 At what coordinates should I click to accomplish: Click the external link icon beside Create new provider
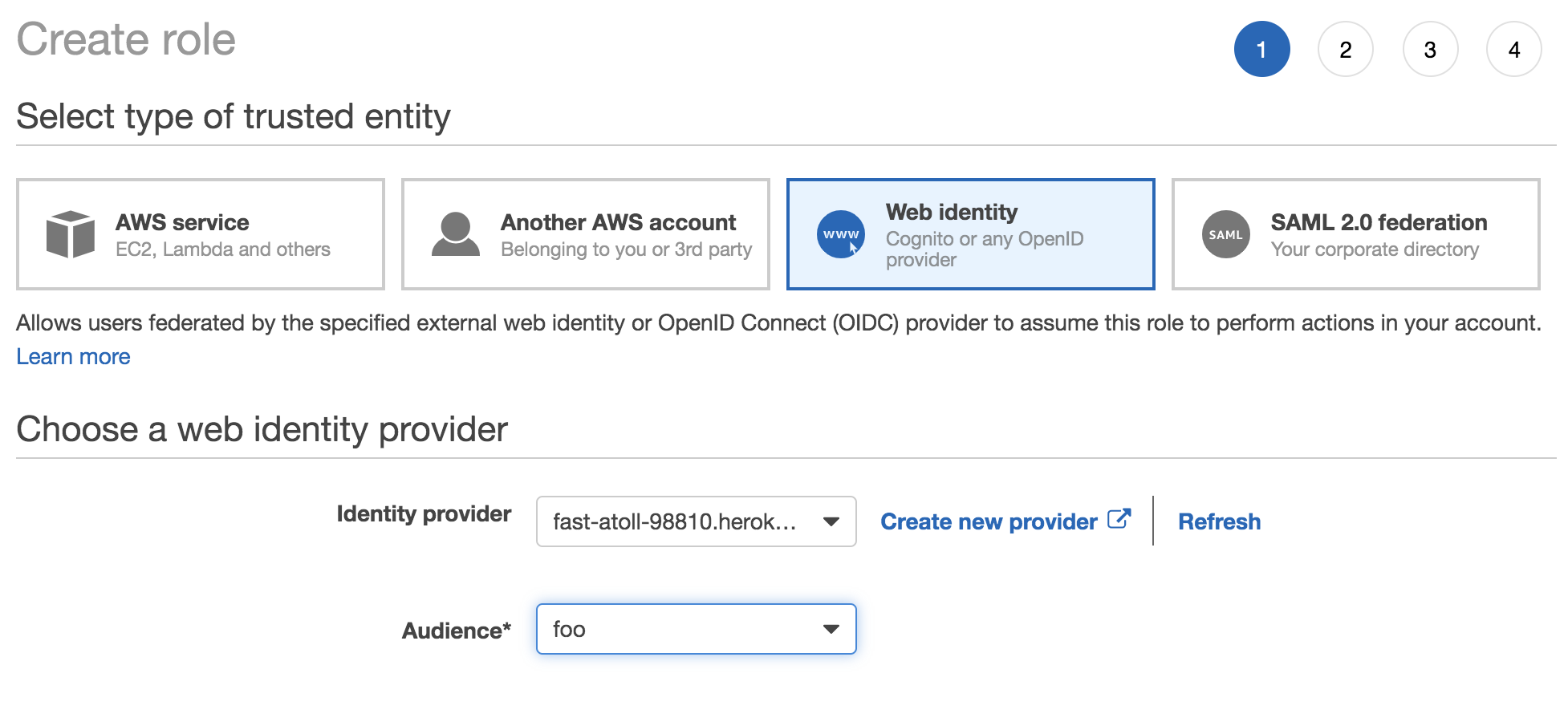1119,520
